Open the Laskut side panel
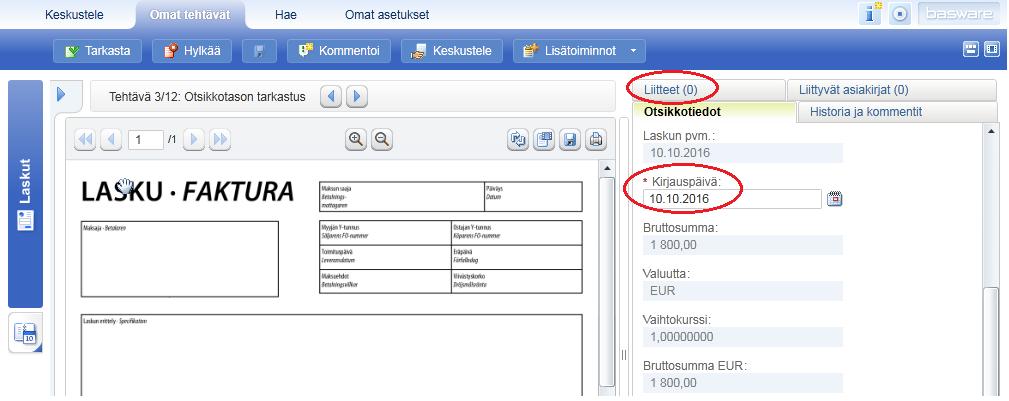 (x=25, y=194)
